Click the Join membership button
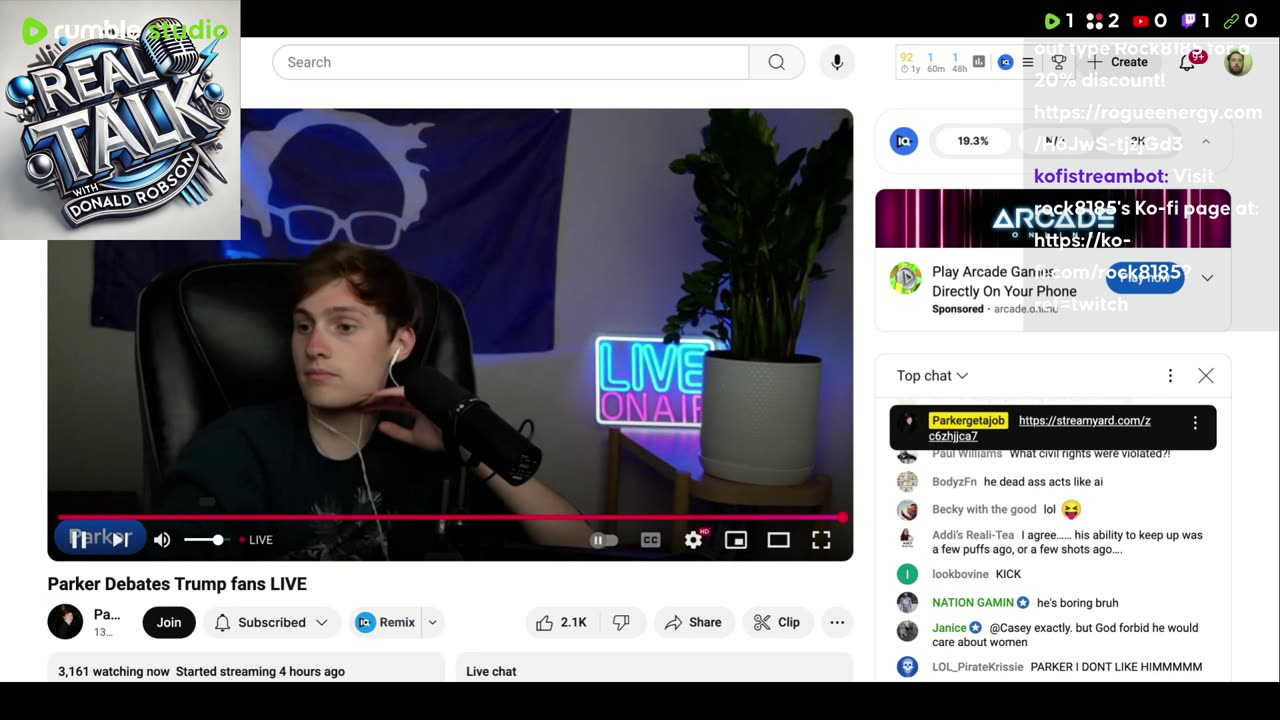The width and height of the screenshot is (1280, 720). coord(169,622)
